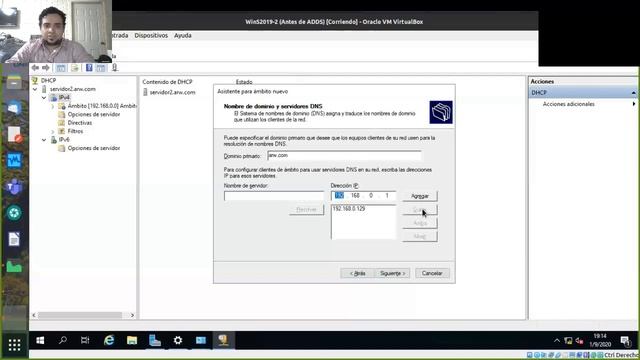
Task: Click the left scroll arrow of tree pane
Action: pos(34,315)
